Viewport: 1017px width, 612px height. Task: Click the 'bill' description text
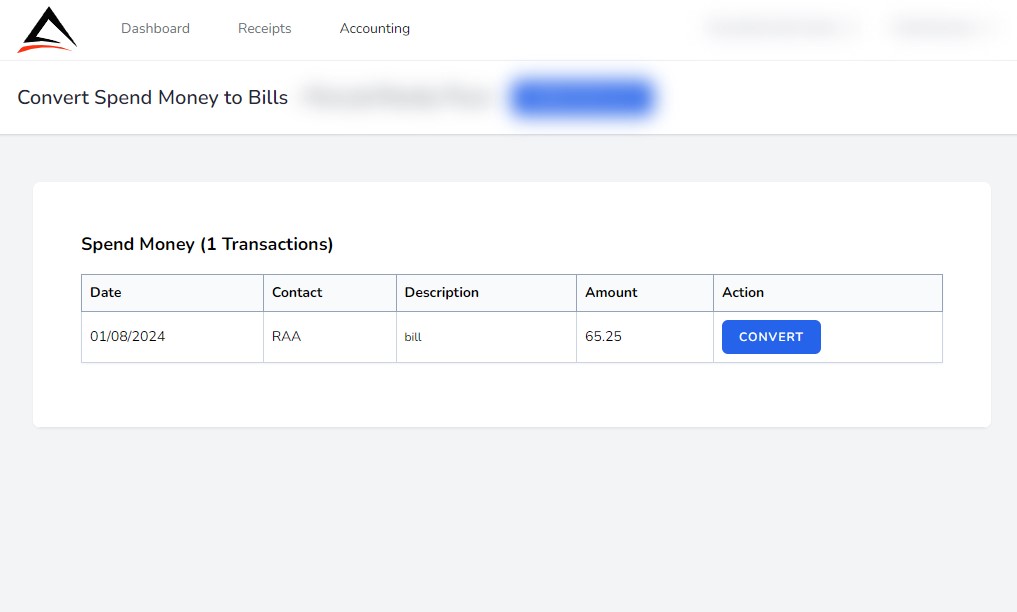[413, 338]
